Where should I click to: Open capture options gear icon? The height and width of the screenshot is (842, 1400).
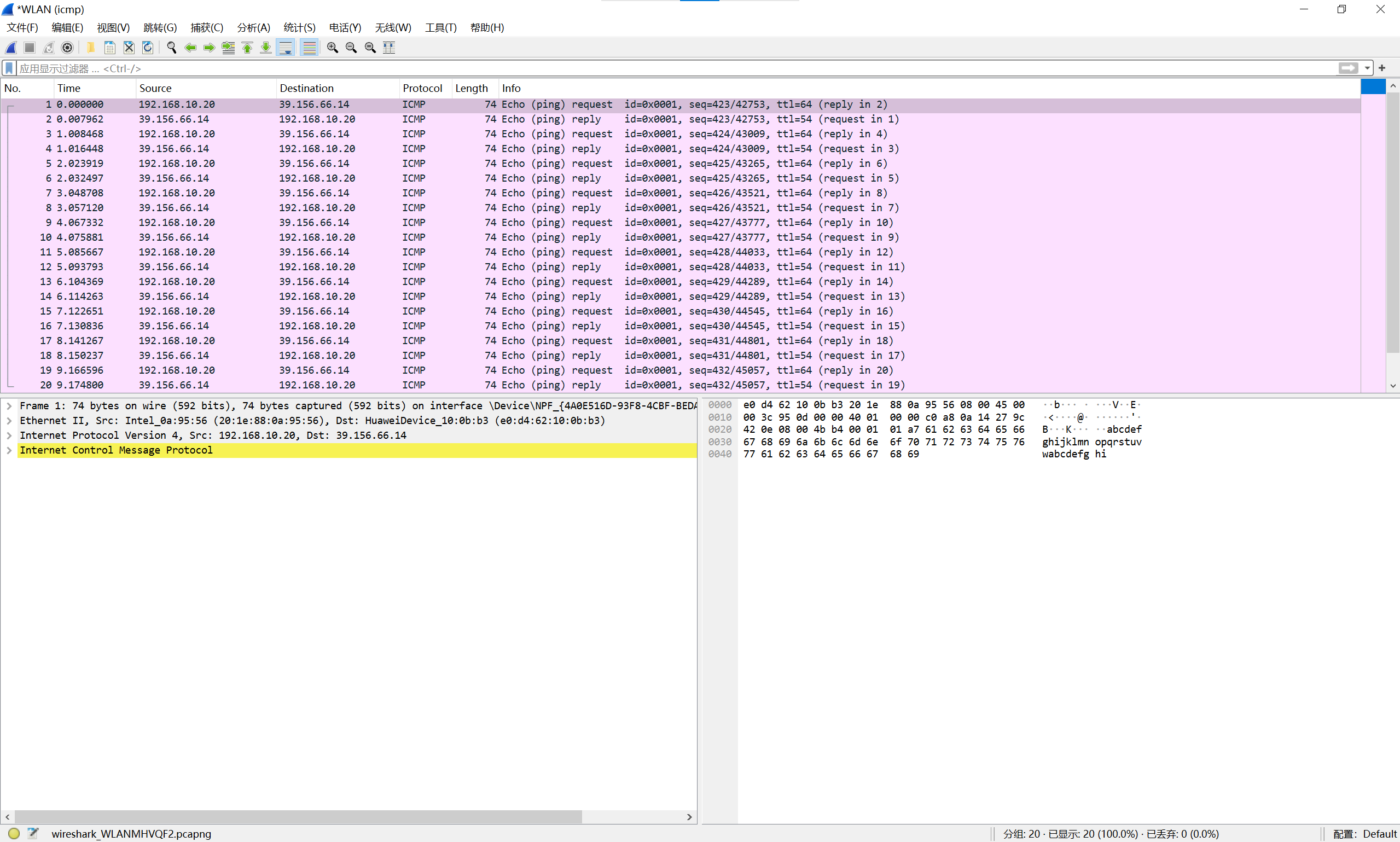click(x=67, y=48)
